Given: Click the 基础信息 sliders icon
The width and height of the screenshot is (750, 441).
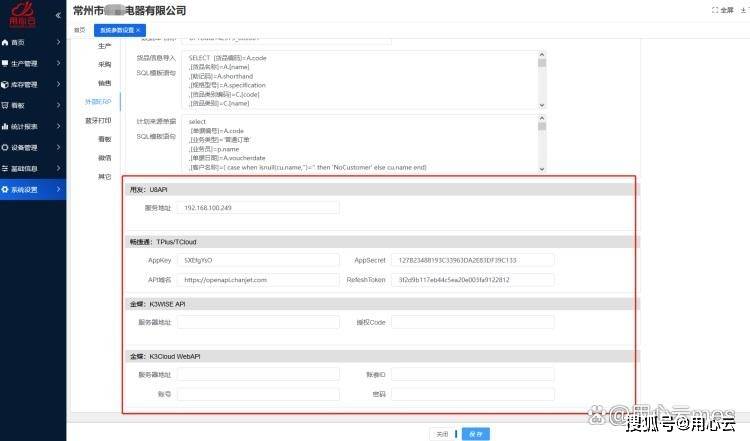Looking at the screenshot, I should 5,168.
